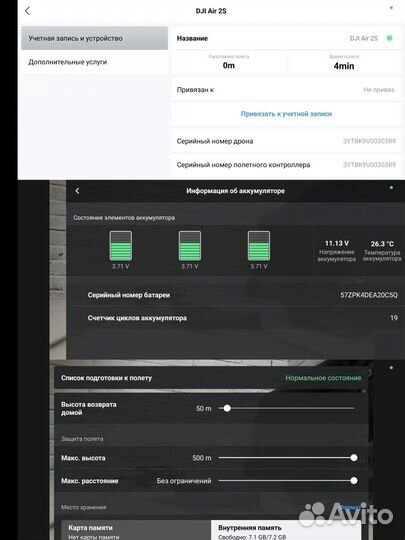Click 'Серийный номер полетного контроллера' row
Screen dimensions: 405x540
click(x=286, y=165)
